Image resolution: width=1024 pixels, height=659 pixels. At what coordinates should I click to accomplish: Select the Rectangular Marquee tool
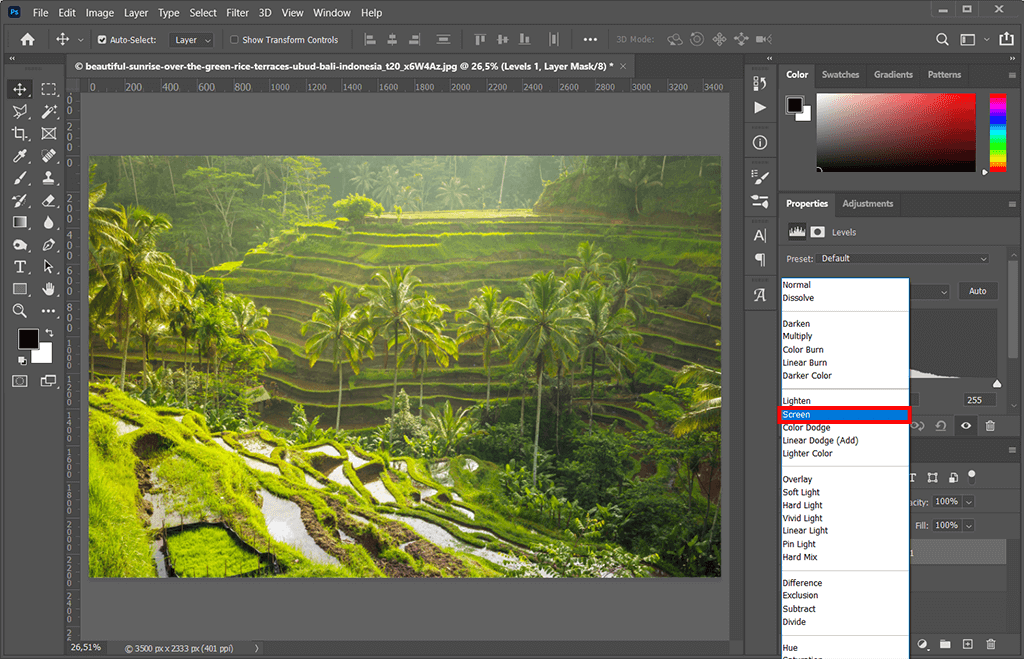(48, 89)
